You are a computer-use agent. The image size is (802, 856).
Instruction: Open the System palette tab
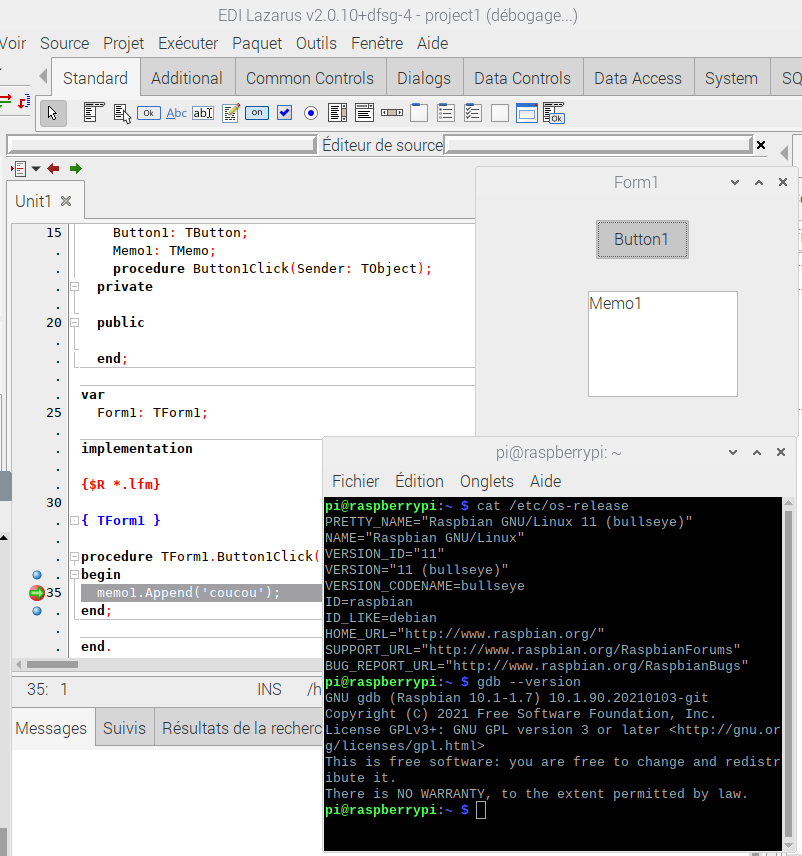point(731,78)
